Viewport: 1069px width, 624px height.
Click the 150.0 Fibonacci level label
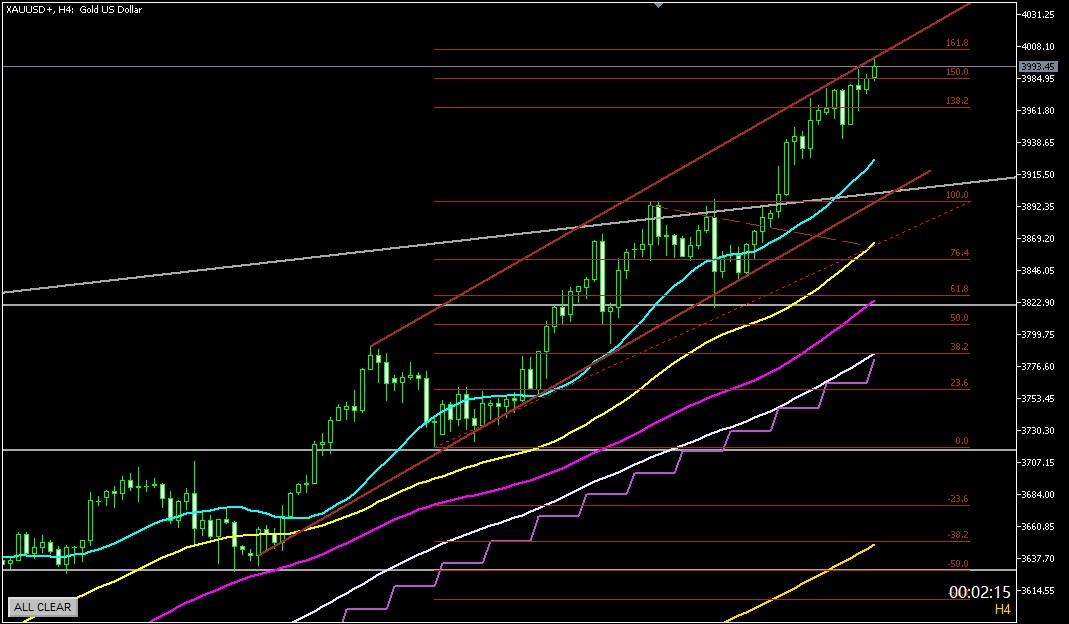tap(957, 72)
